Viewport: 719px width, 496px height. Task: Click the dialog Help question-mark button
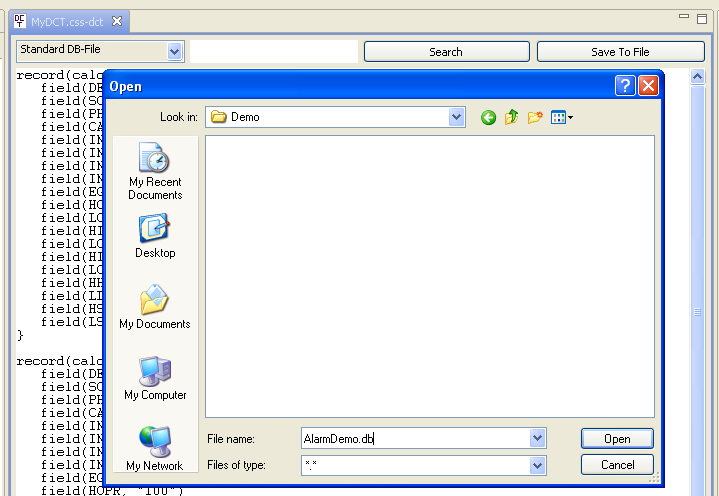coord(626,86)
